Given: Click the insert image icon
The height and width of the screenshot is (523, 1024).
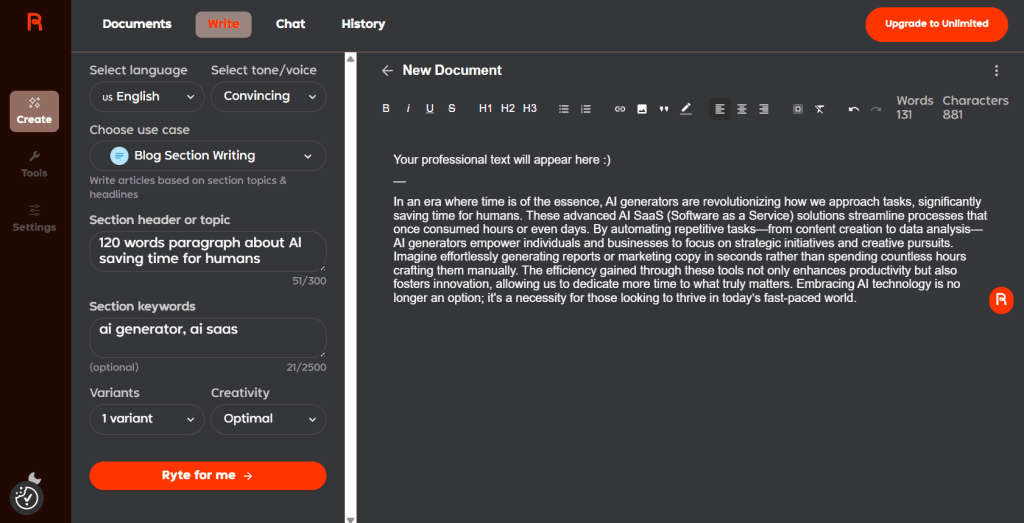Looking at the screenshot, I should coord(642,109).
